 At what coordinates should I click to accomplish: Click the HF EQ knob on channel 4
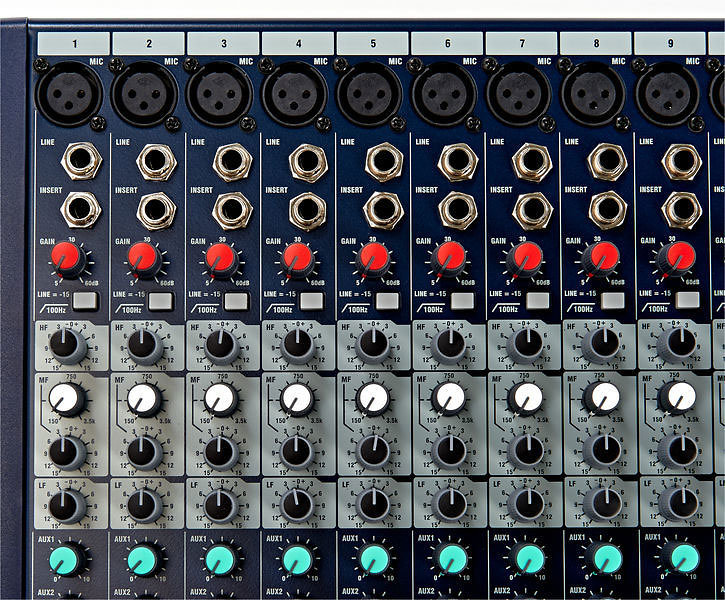(298, 346)
